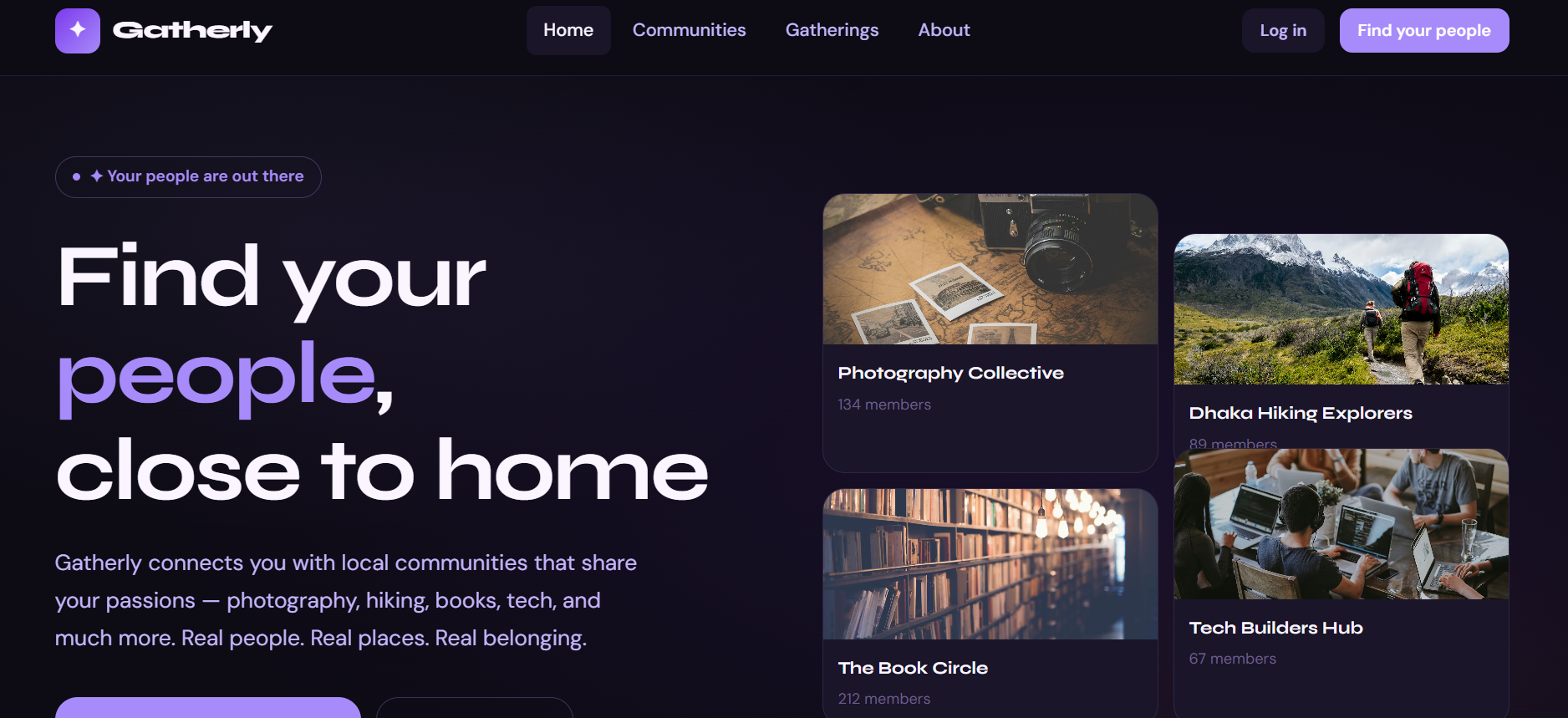
Task: Open the Book Circle bookshelf image
Action: tap(990, 564)
